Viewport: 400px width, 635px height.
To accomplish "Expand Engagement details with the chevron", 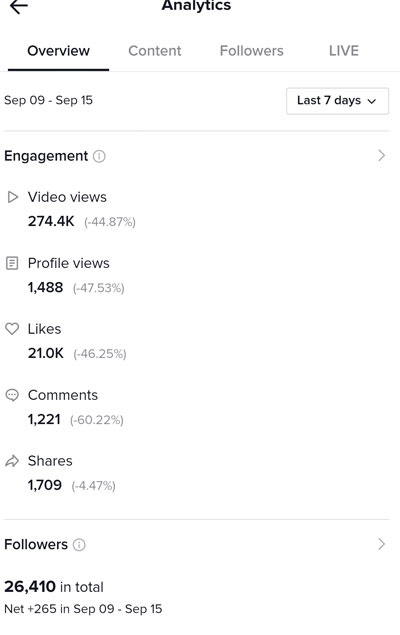I will coord(381,156).
